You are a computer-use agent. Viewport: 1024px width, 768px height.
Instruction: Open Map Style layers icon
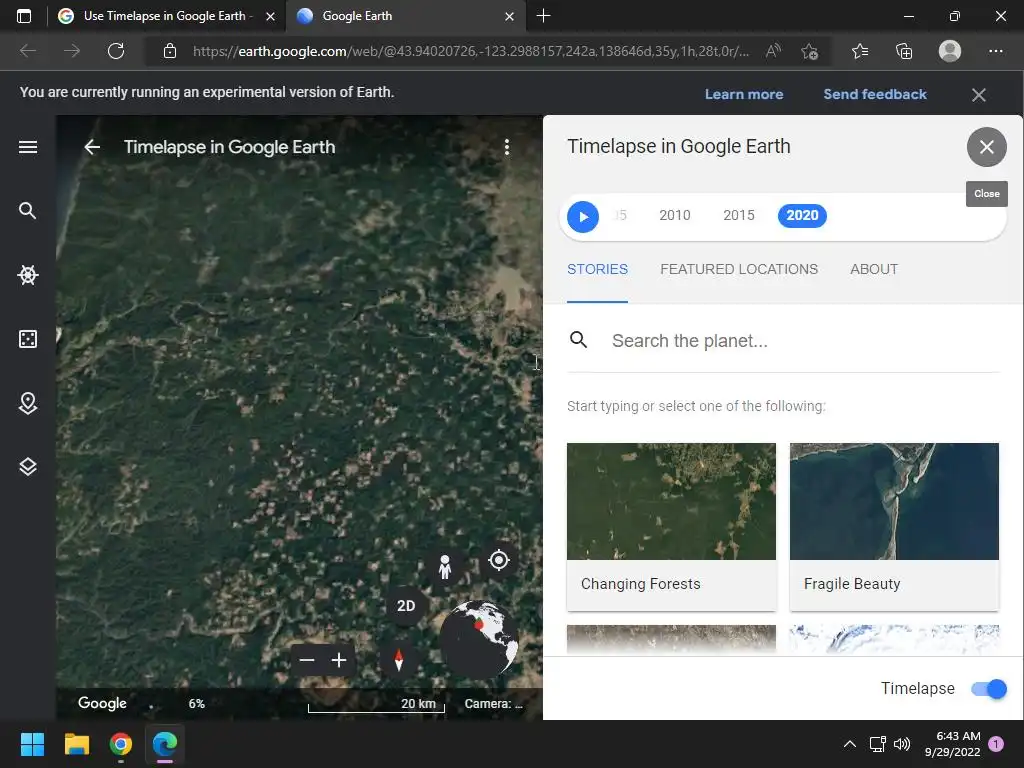click(27, 466)
